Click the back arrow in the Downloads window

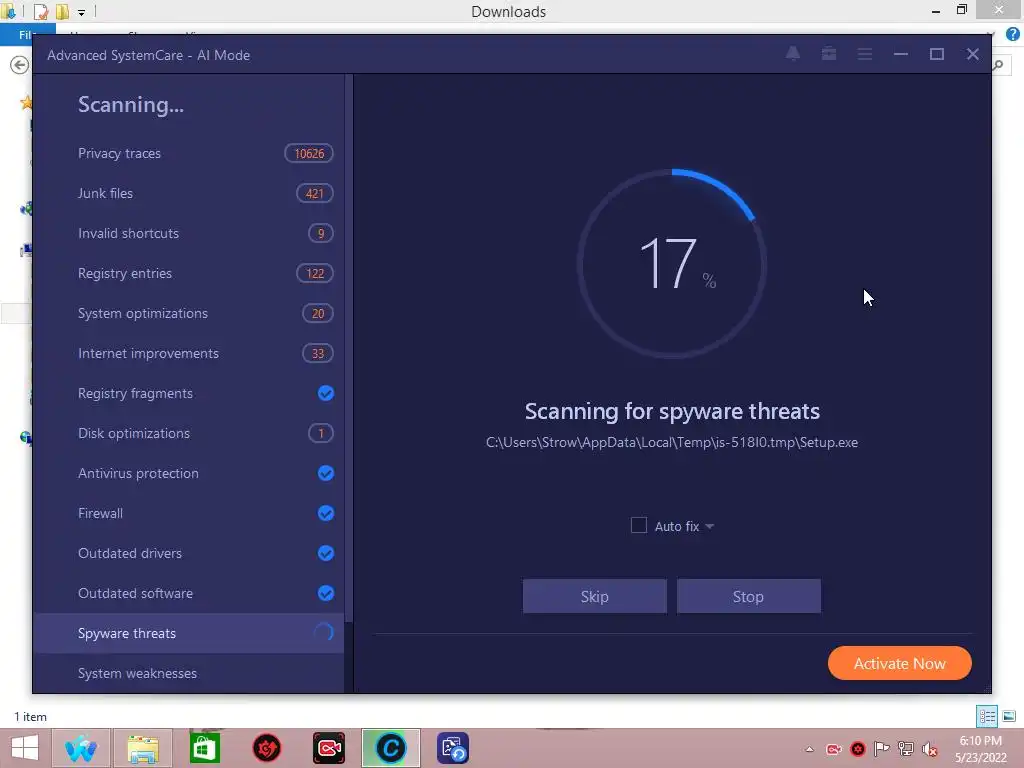(20, 65)
